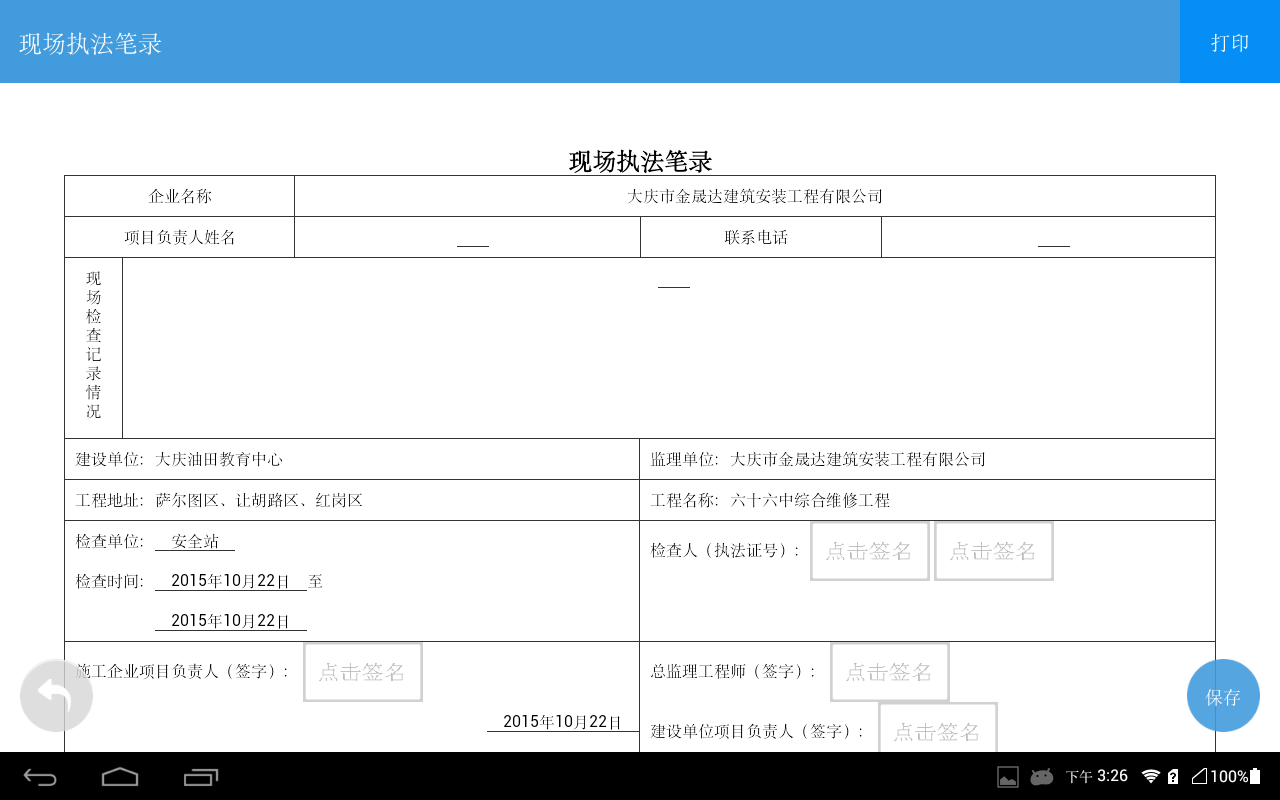Tap the Wi-Fi status icon

[1151, 777]
